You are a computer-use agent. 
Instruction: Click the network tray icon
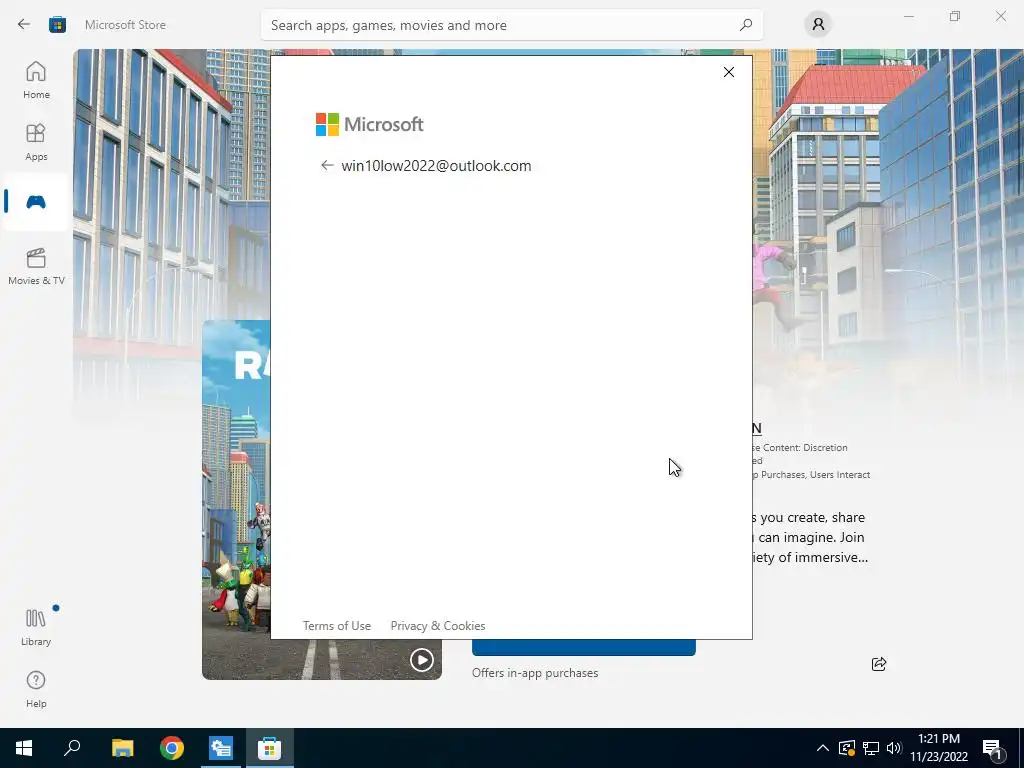pos(871,748)
